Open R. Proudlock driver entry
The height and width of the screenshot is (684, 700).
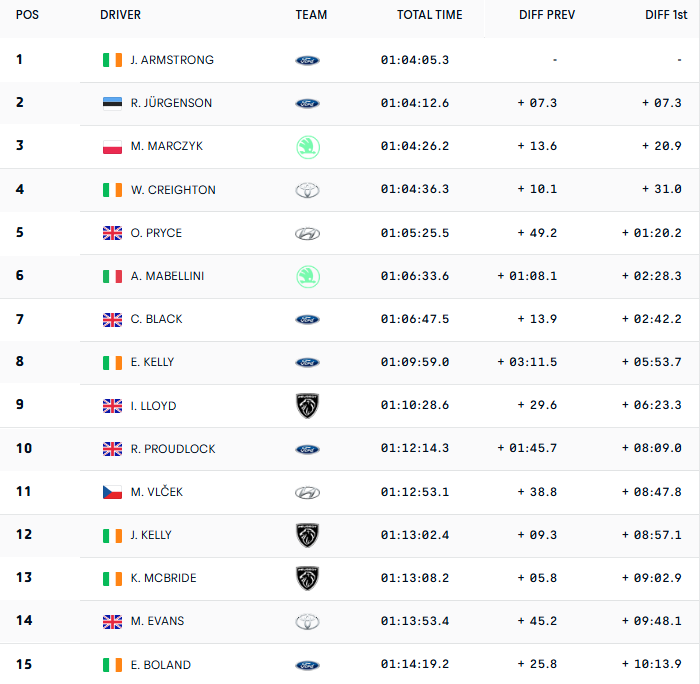point(173,449)
